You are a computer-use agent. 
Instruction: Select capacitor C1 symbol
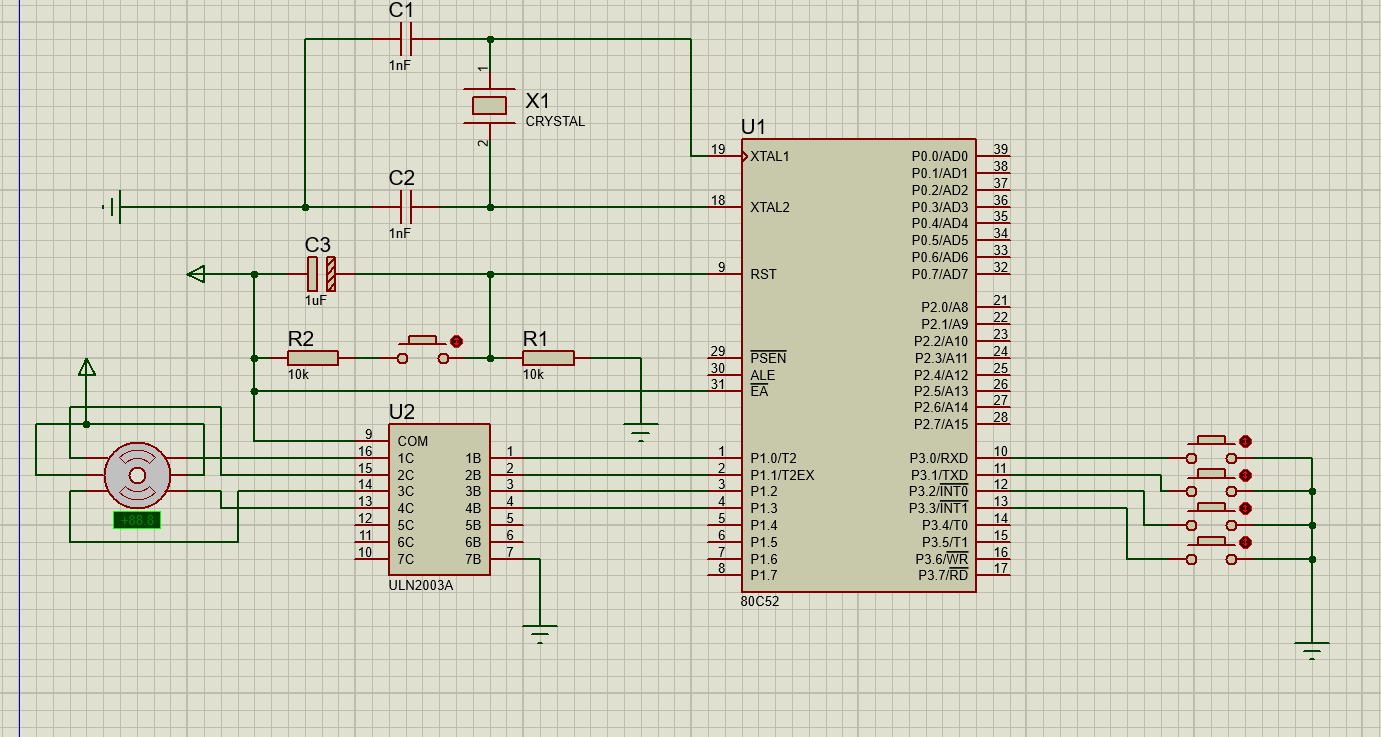[x=405, y=40]
